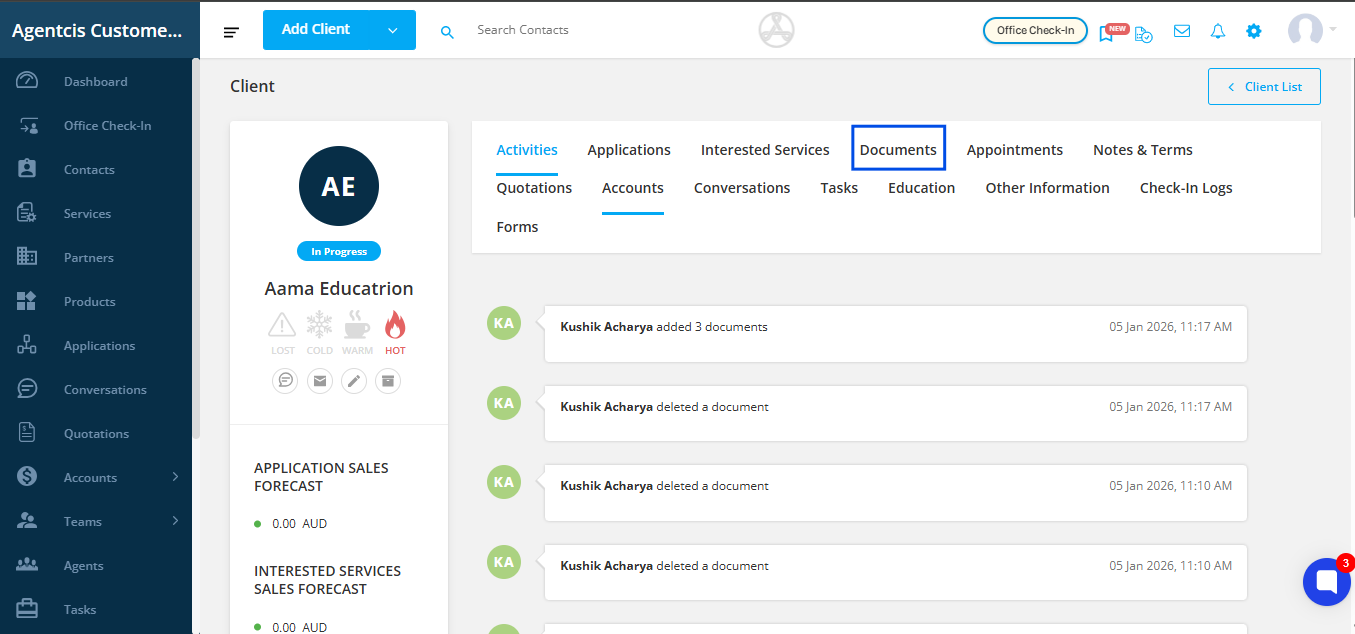Open the NEW announcements bookmark icon
The width and height of the screenshot is (1355, 634).
(x=1106, y=32)
